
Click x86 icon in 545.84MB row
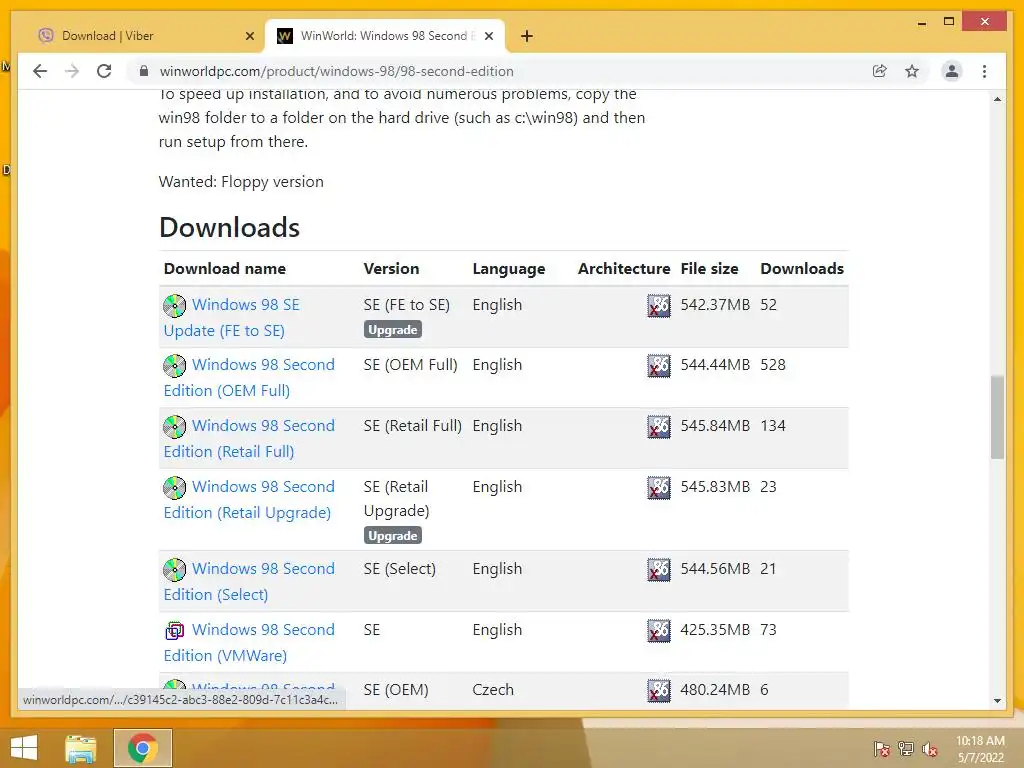[x=658, y=426]
